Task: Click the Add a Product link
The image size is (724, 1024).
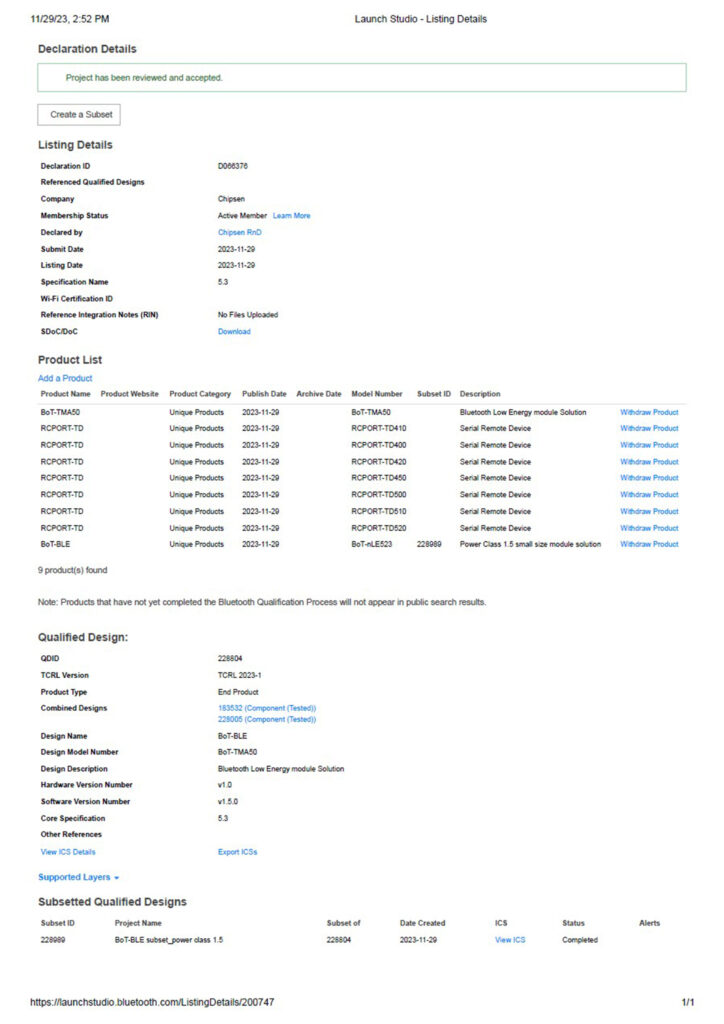Action: [x=65, y=378]
